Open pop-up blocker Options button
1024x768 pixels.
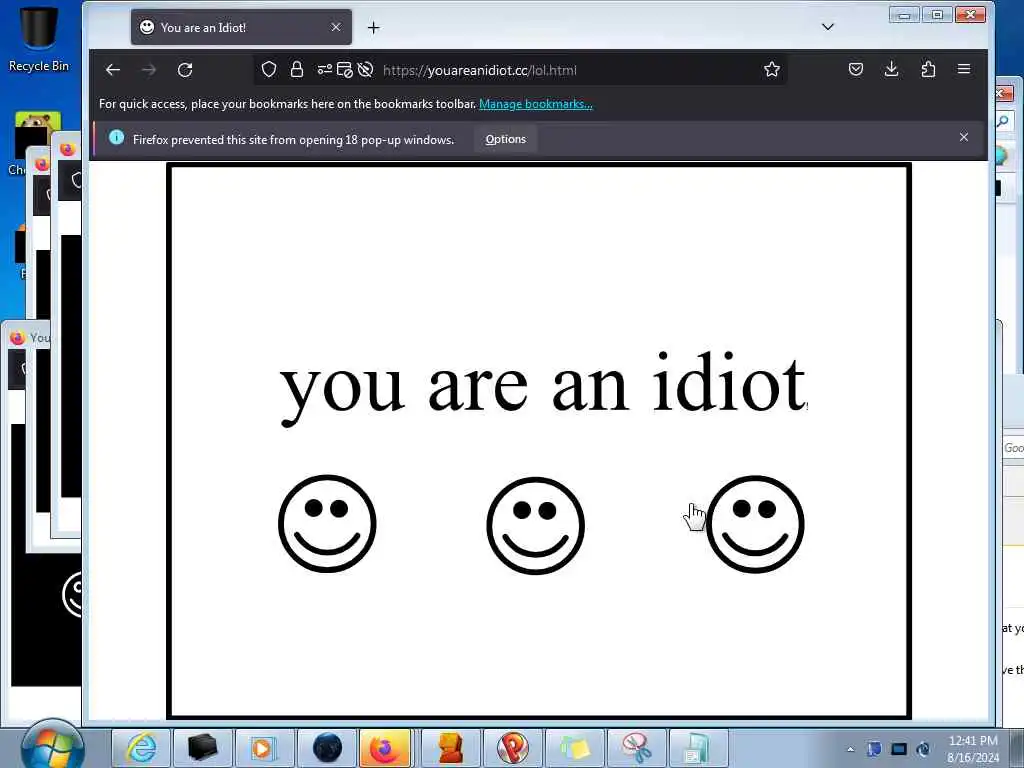click(505, 139)
